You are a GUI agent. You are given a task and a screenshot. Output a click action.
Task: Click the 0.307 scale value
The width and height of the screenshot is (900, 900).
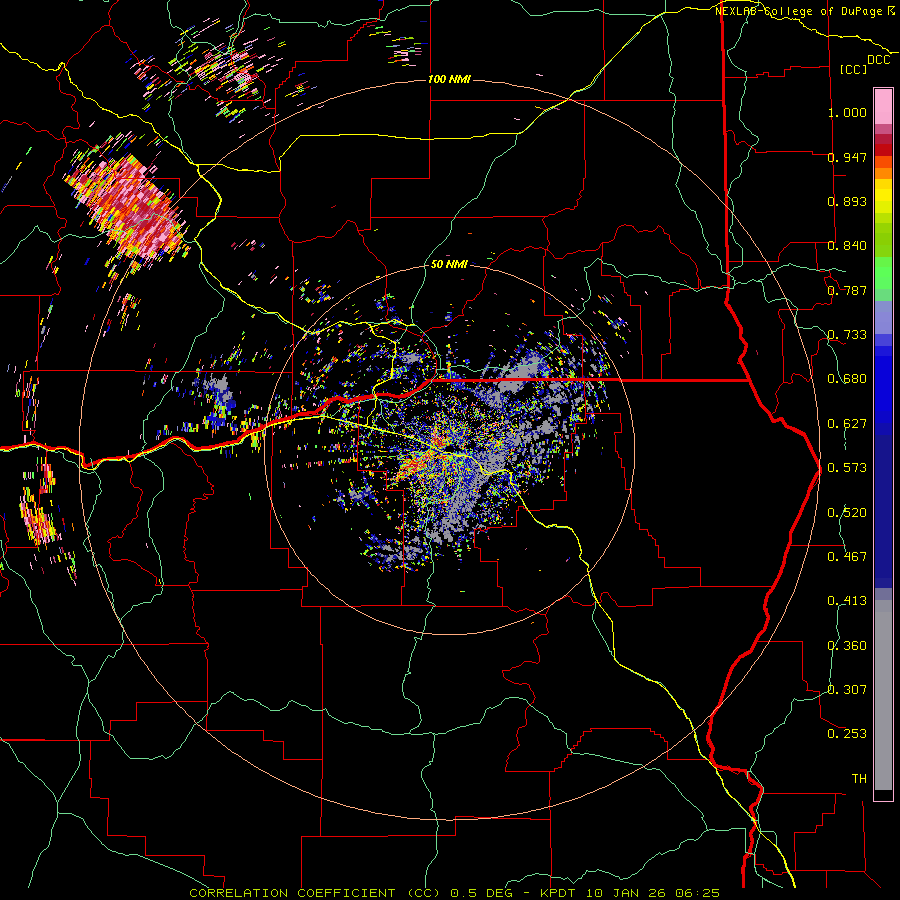(847, 690)
